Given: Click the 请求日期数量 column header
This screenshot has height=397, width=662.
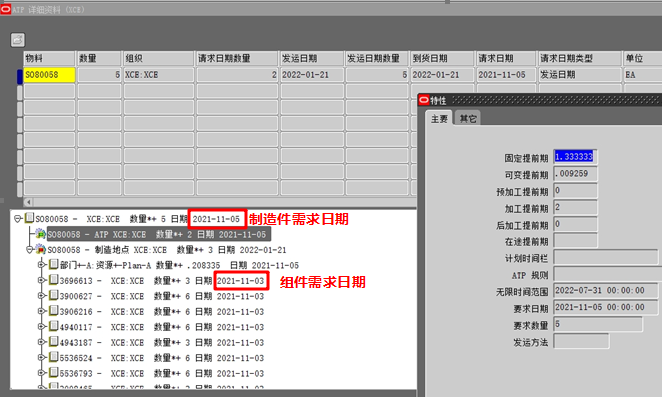Looking at the screenshot, I should click(237, 58).
